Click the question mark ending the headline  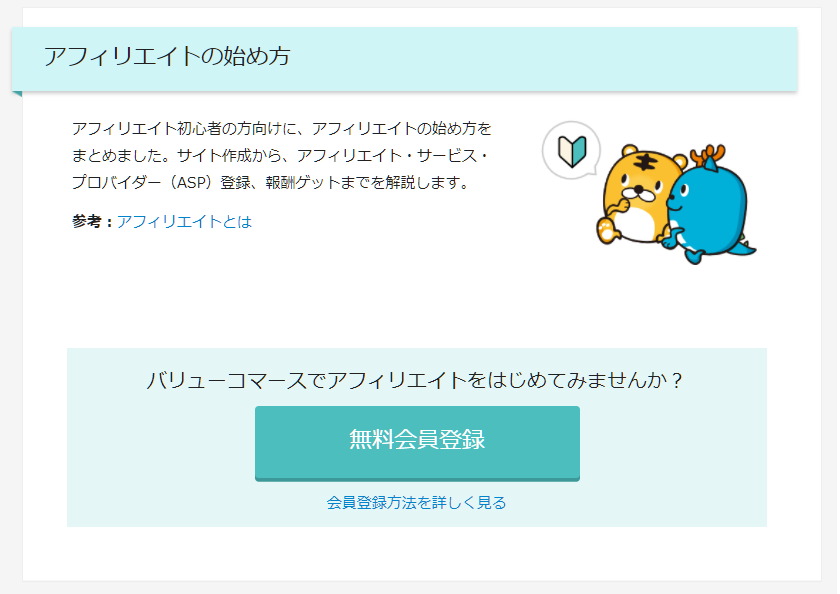click(x=676, y=381)
